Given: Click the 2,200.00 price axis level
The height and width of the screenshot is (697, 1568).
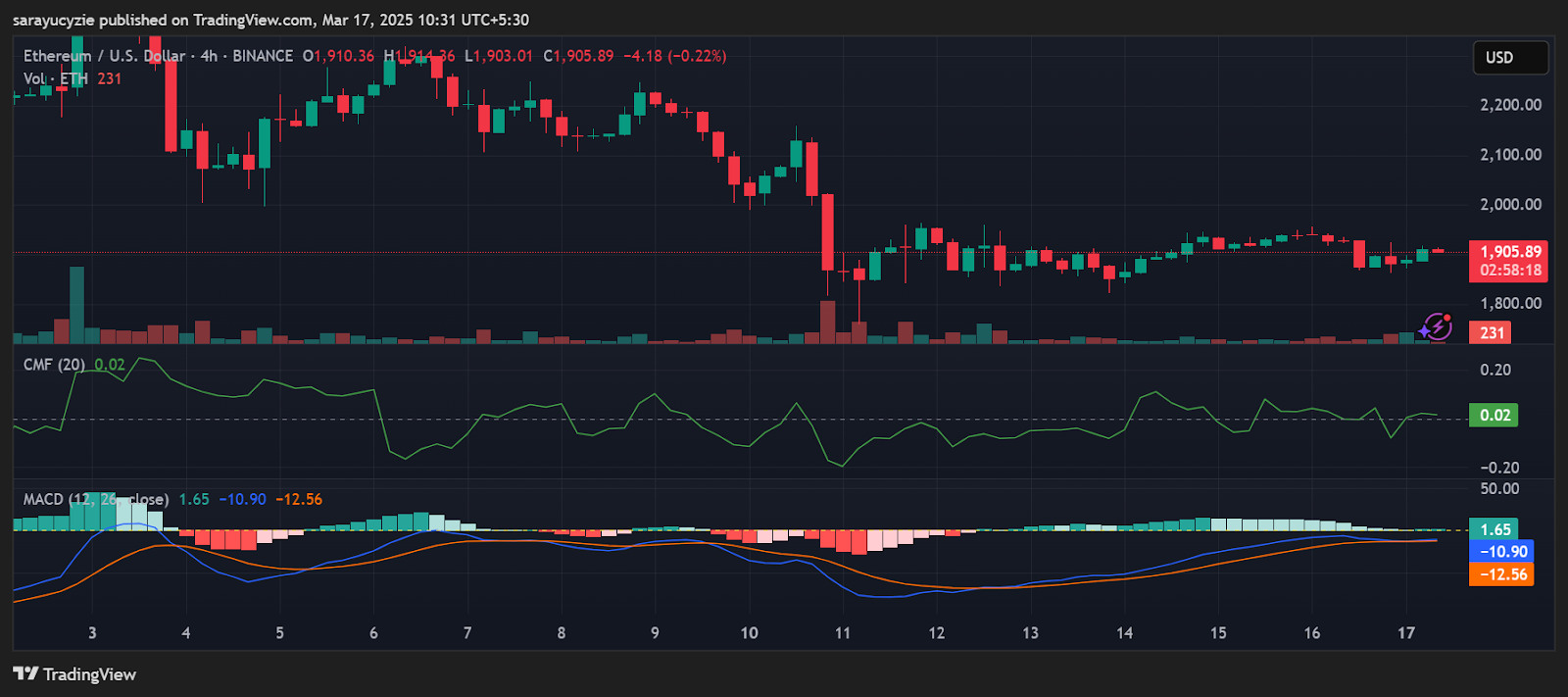Looking at the screenshot, I should tap(1510, 105).
